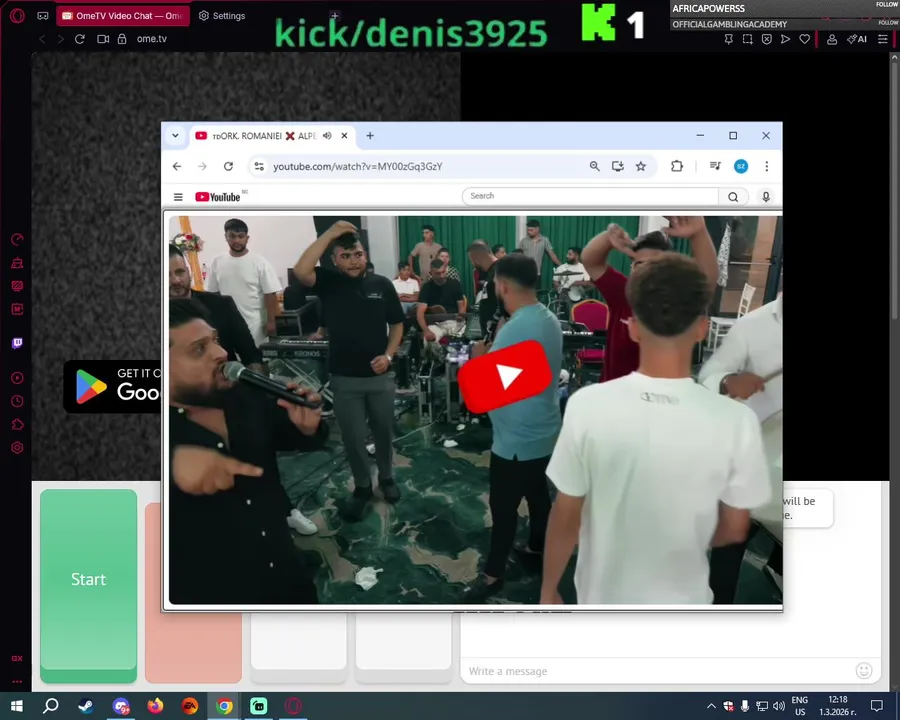Viewport: 900px width, 720px height.
Task: Click the YouTube Search box
Action: click(590, 196)
